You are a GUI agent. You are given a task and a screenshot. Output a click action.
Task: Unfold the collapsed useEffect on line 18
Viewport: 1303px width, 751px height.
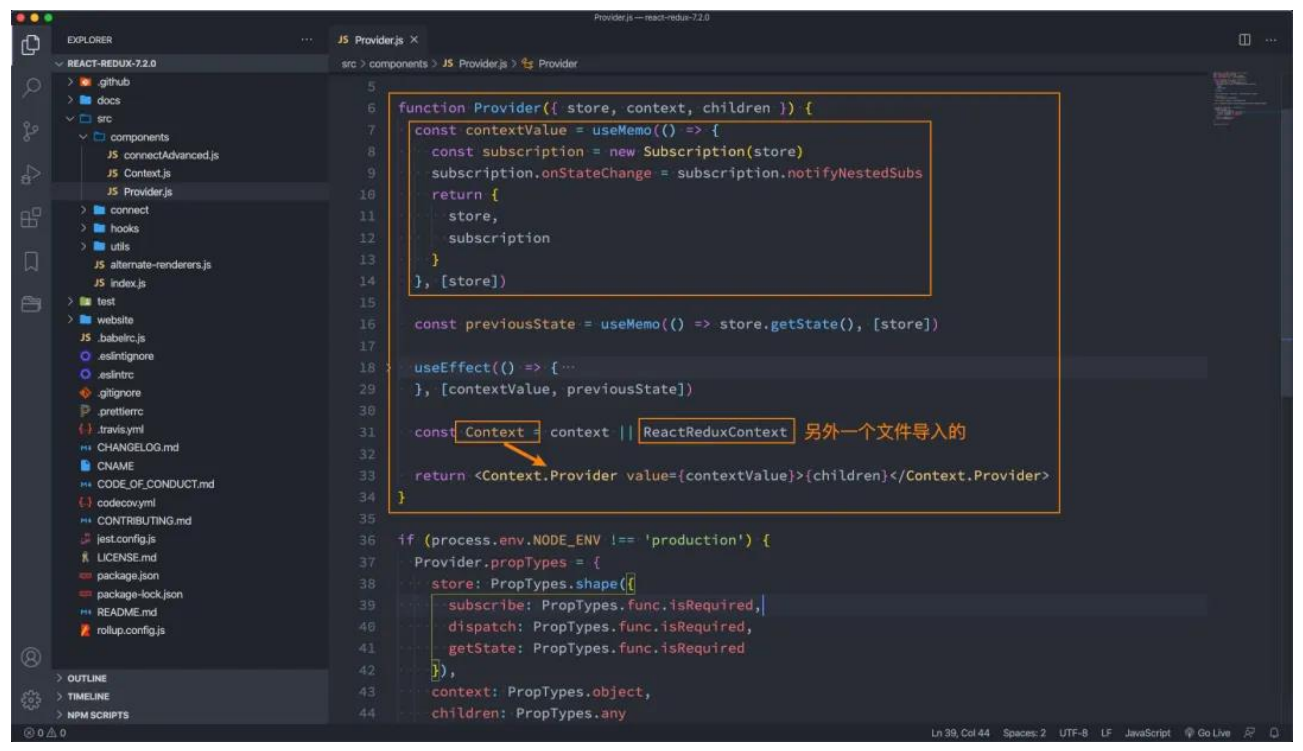(389, 368)
